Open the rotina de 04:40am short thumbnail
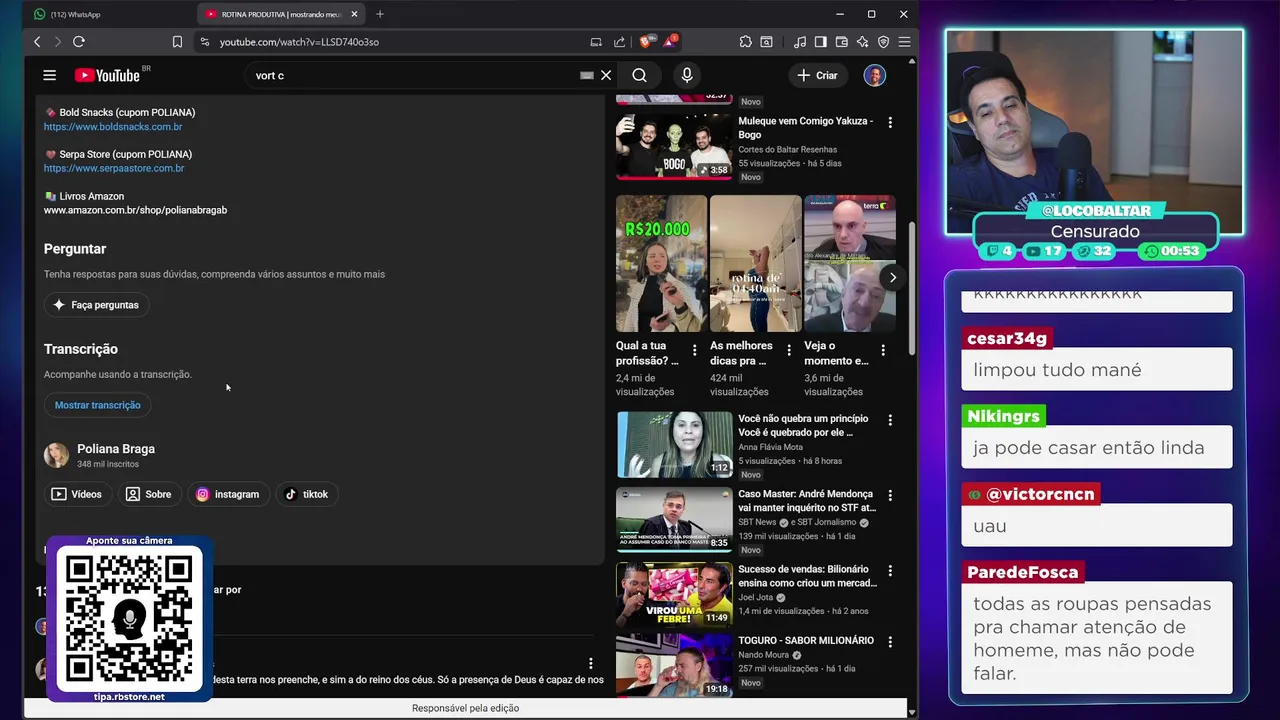 [755, 263]
